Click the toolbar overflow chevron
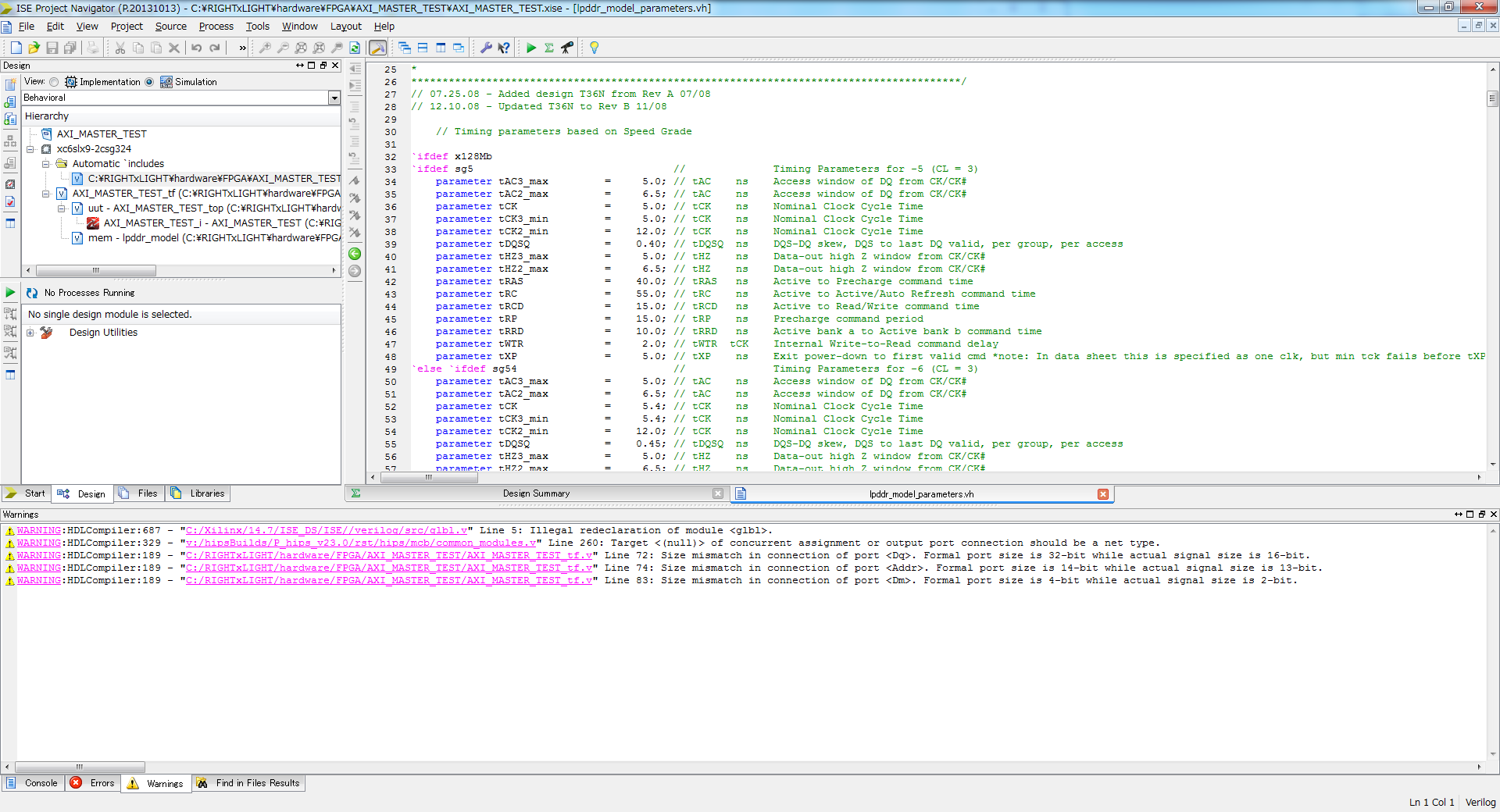Image resolution: width=1500 pixels, height=812 pixels. pyautogui.click(x=243, y=48)
